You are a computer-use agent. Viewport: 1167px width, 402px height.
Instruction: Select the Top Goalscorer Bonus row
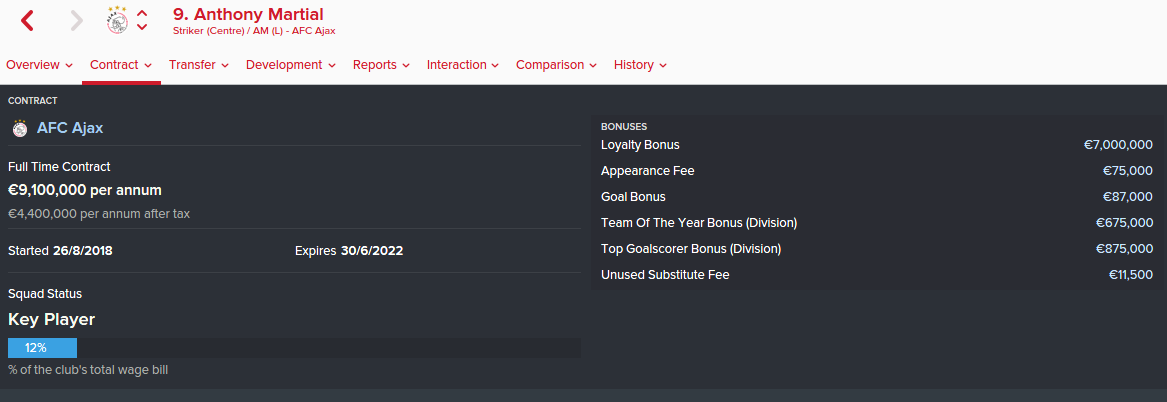point(877,249)
